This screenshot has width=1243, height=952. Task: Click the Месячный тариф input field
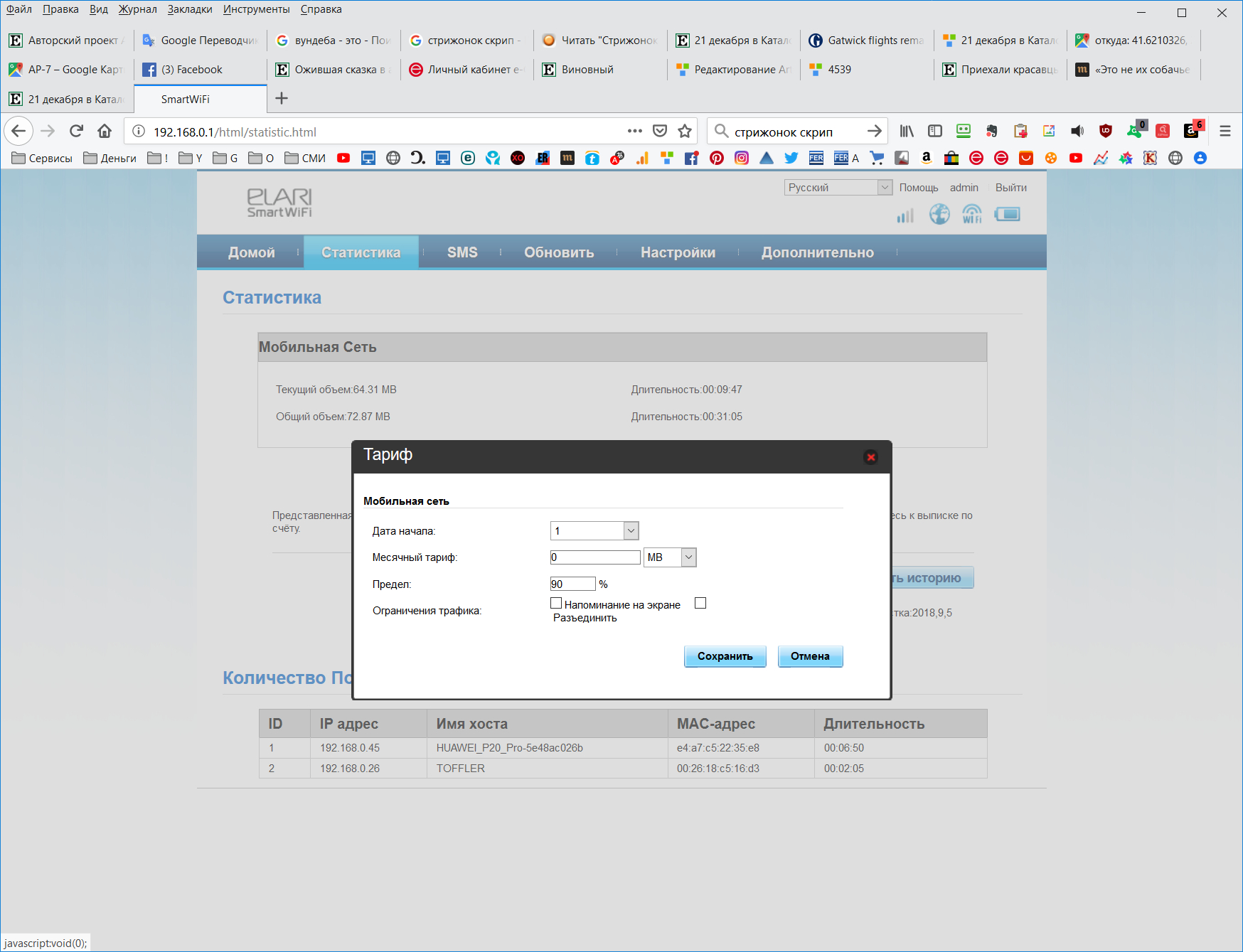pos(595,557)
